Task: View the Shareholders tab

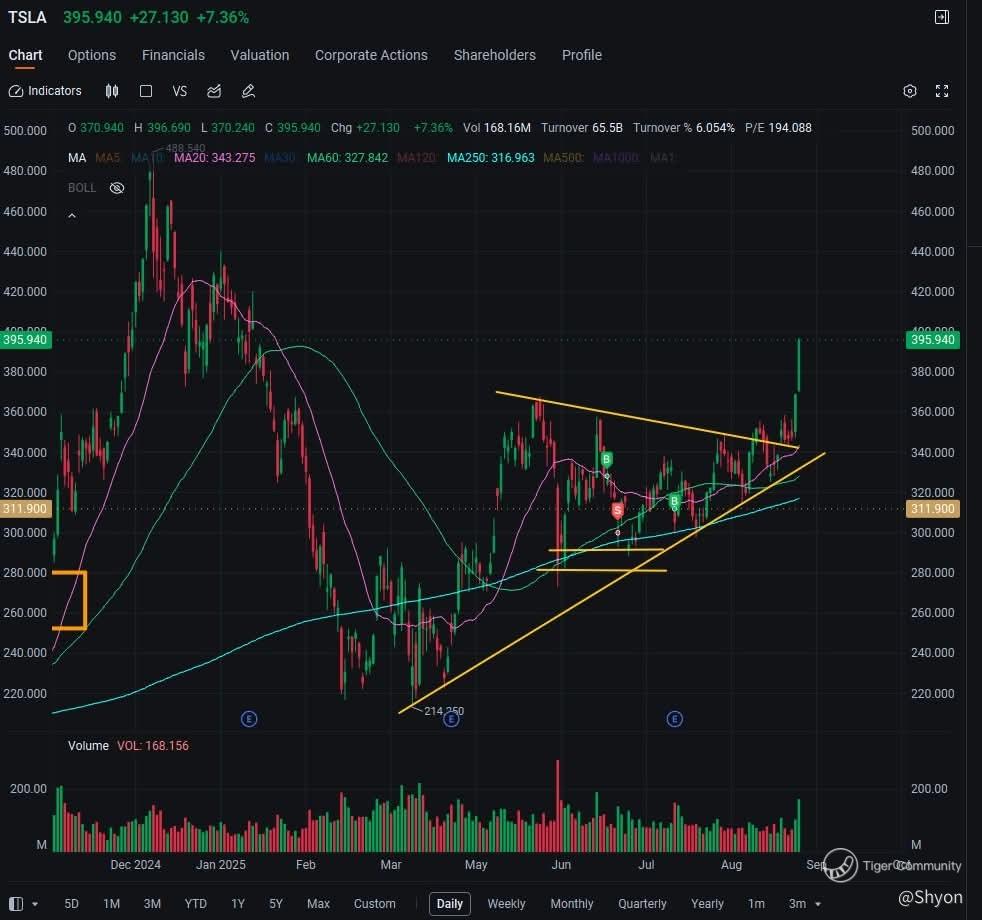Action: click(x=495, y=55)
